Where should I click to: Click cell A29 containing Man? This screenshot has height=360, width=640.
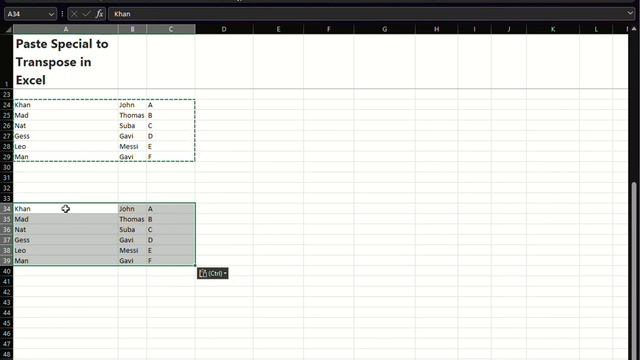[66, 157]
